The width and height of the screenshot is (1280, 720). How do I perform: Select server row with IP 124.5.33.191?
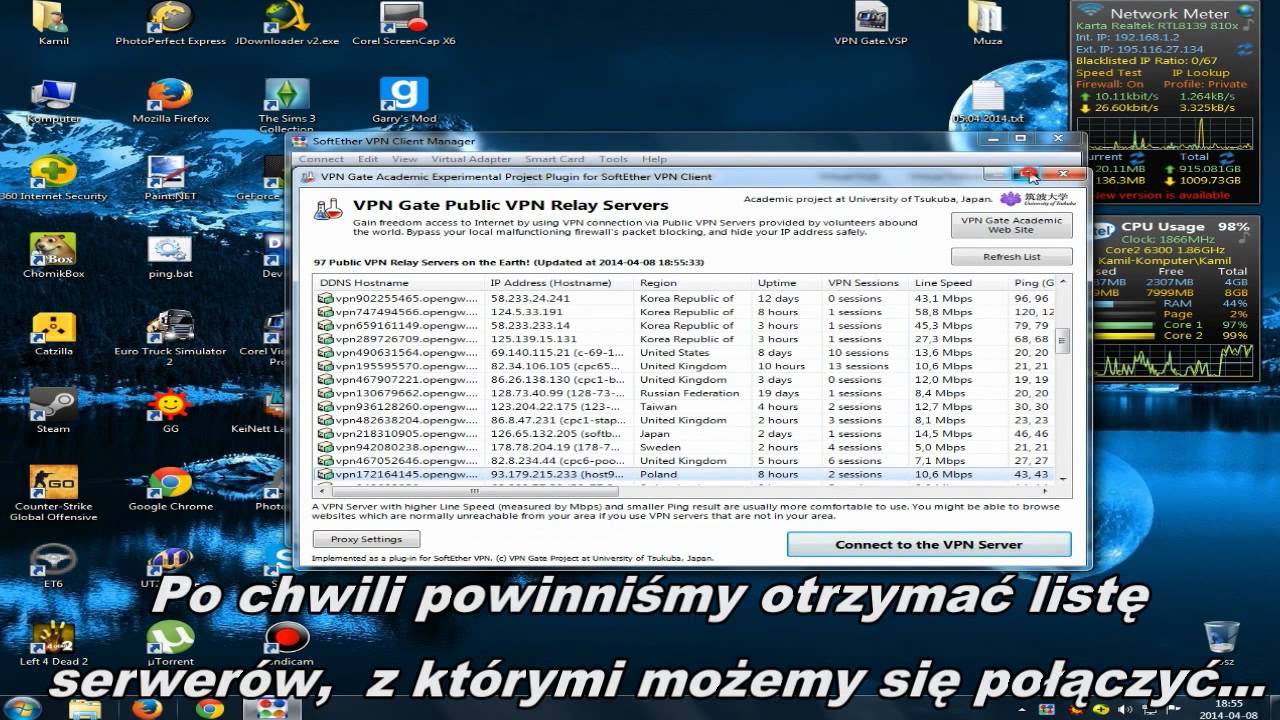pos(685,312)
